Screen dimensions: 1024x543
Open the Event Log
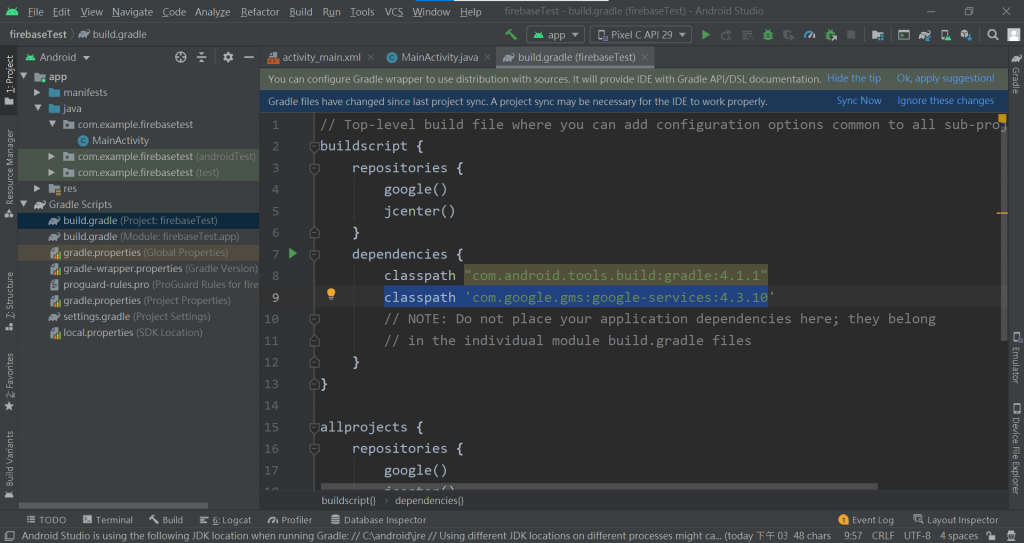[866, 520]
